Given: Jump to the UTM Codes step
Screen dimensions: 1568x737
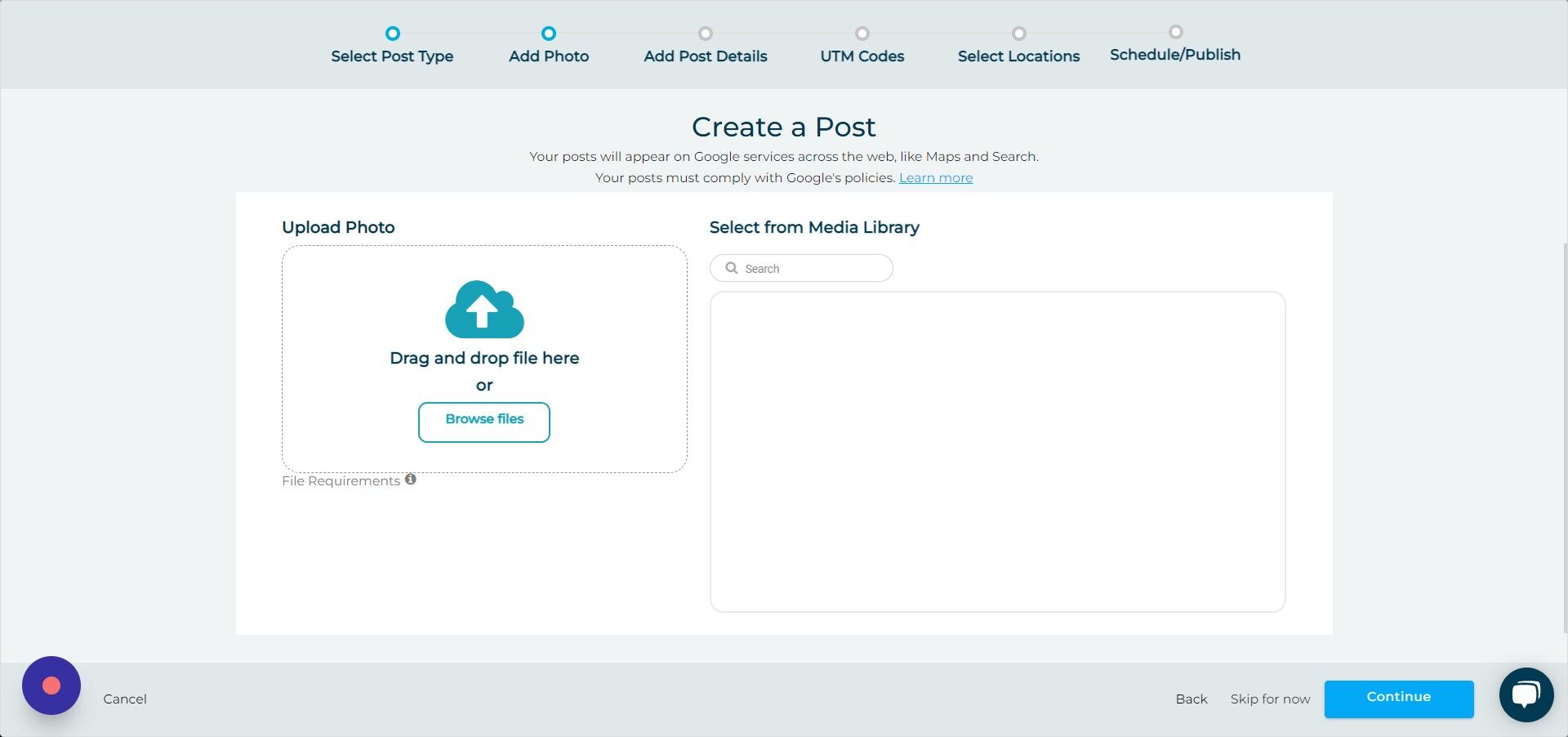Looking at the screenshot, I should 862,56.
